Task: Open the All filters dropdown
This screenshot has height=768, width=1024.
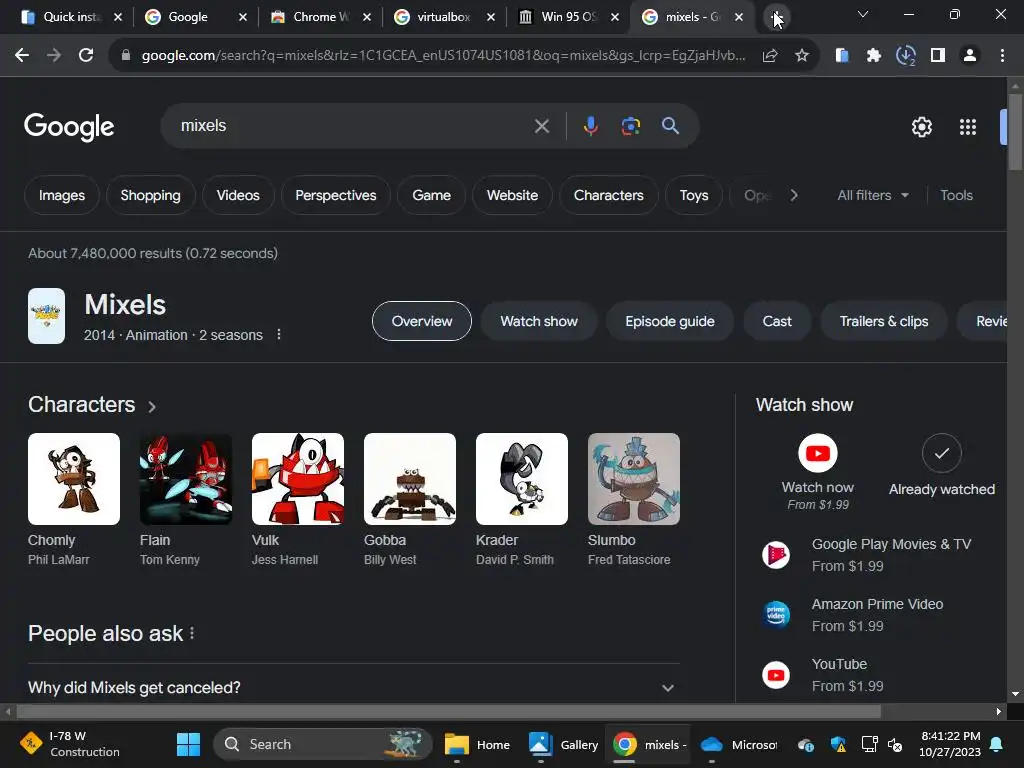Action: click(x=873, y=195)
